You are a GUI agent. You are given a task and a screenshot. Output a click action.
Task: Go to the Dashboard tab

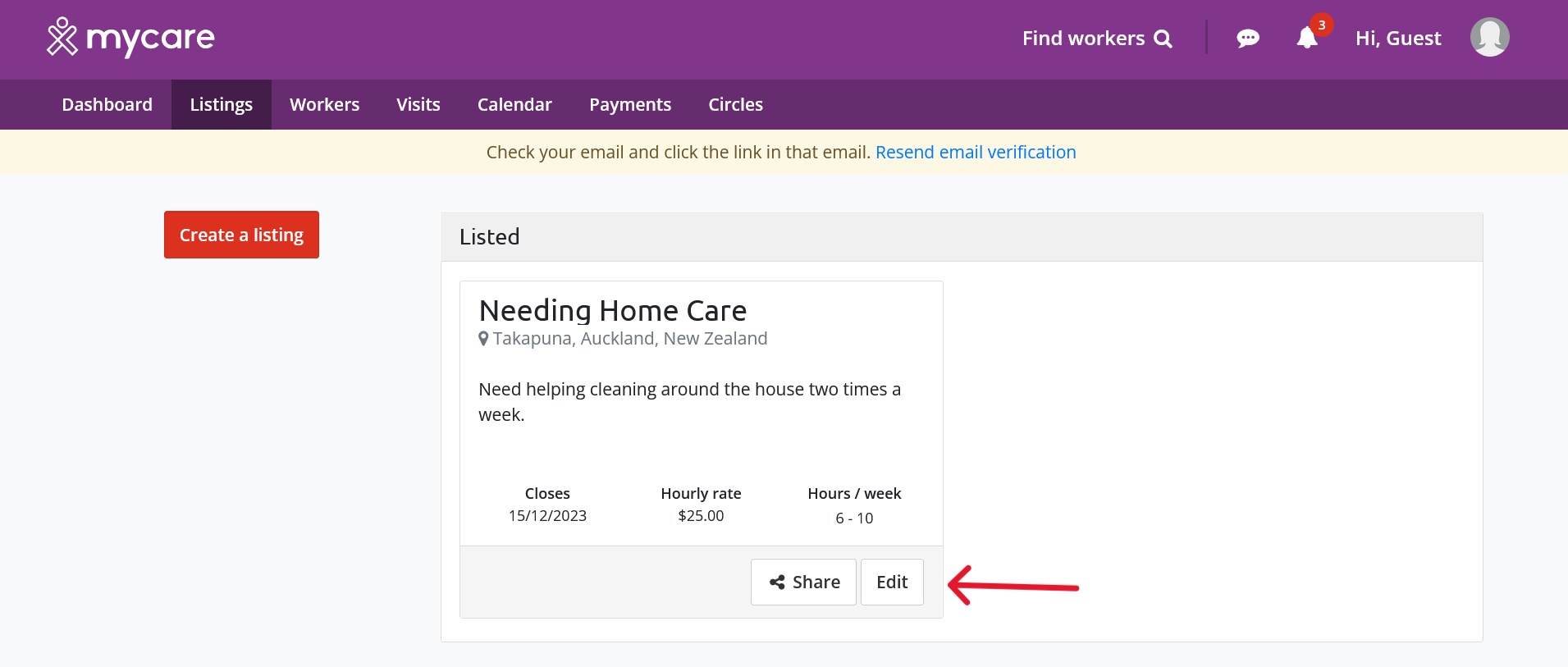[107, 104]
